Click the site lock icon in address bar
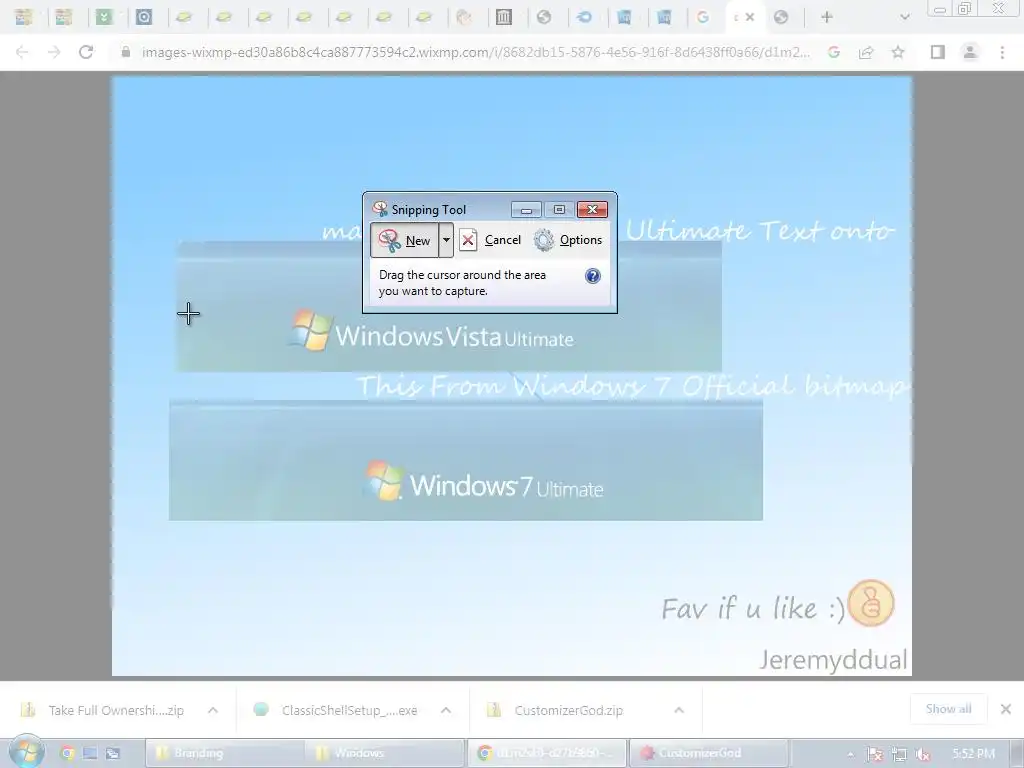The height and width of the screenshot is (768, 1024). tap(125, 52)
